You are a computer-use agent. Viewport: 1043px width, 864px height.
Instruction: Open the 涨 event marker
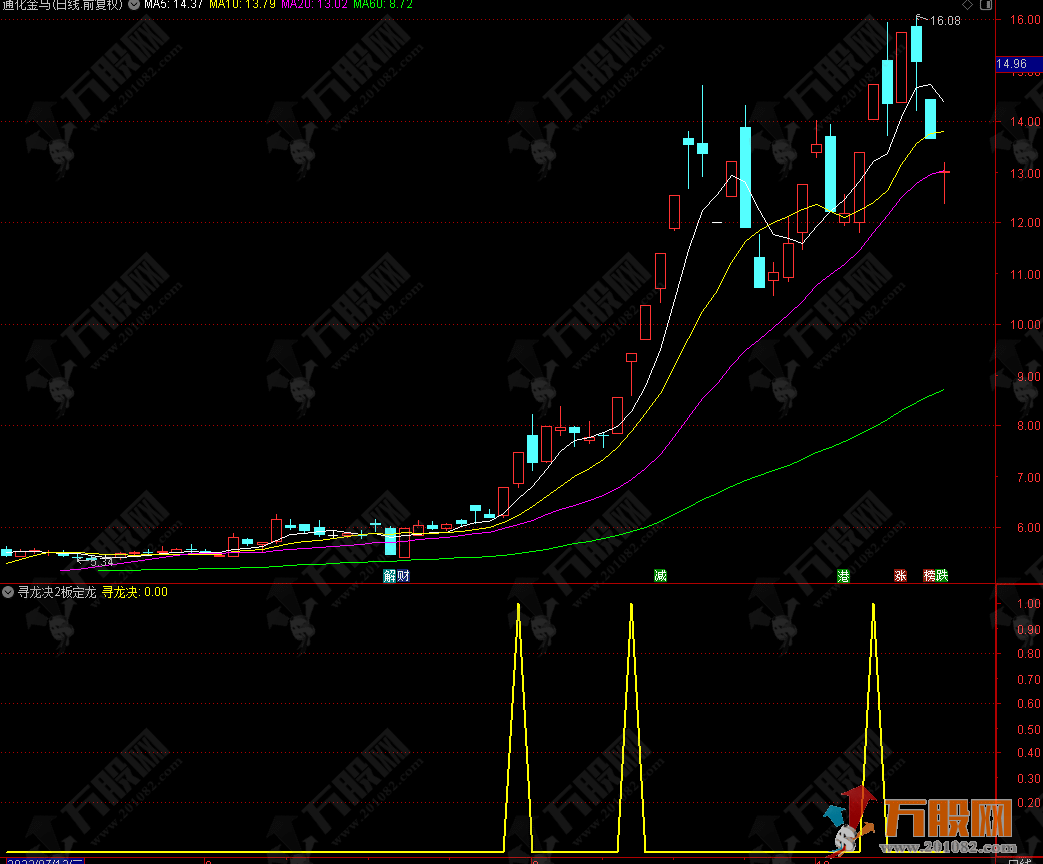[x=900, y=576]
